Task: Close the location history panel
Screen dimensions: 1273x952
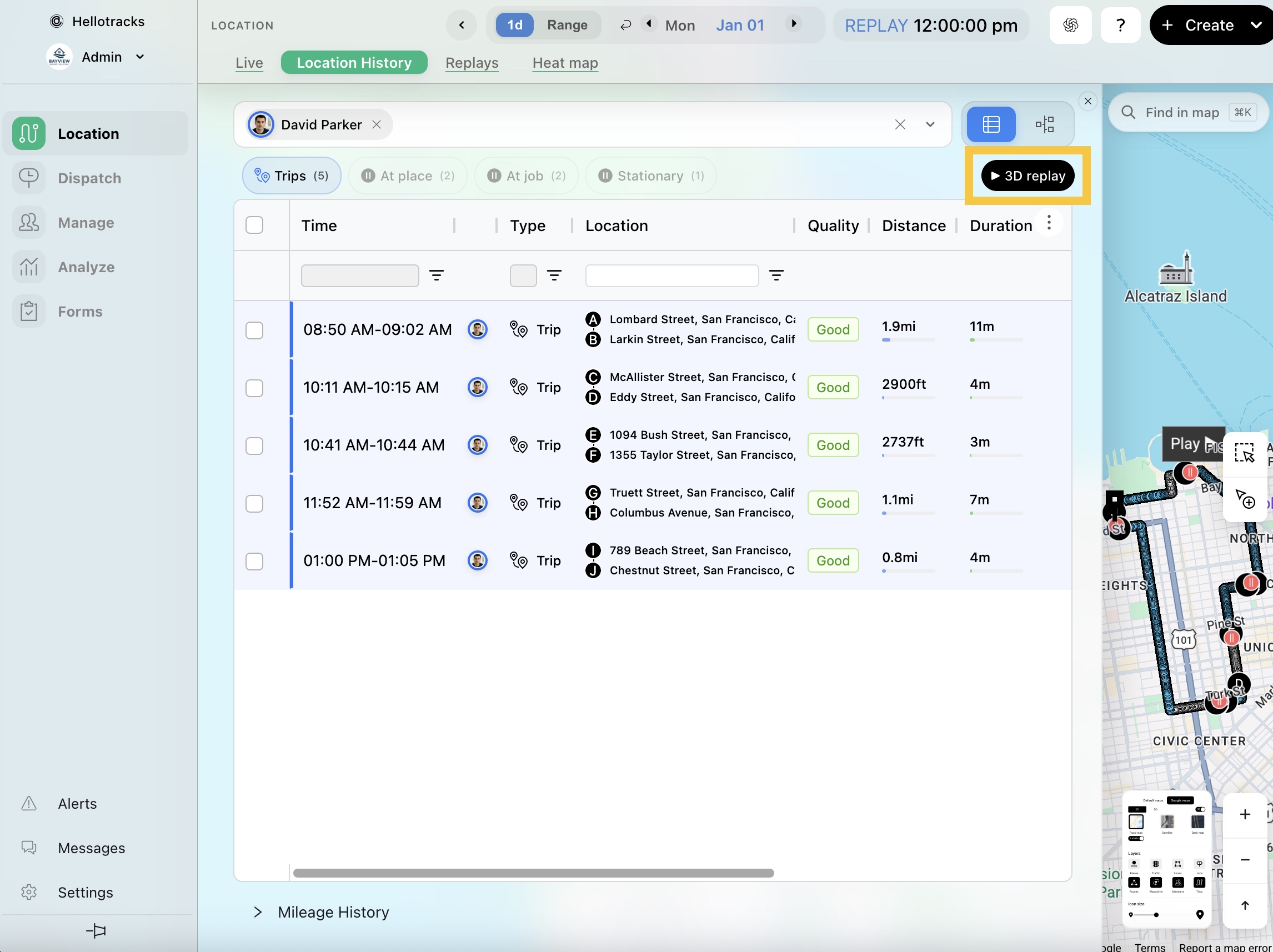Action: 1087,101
